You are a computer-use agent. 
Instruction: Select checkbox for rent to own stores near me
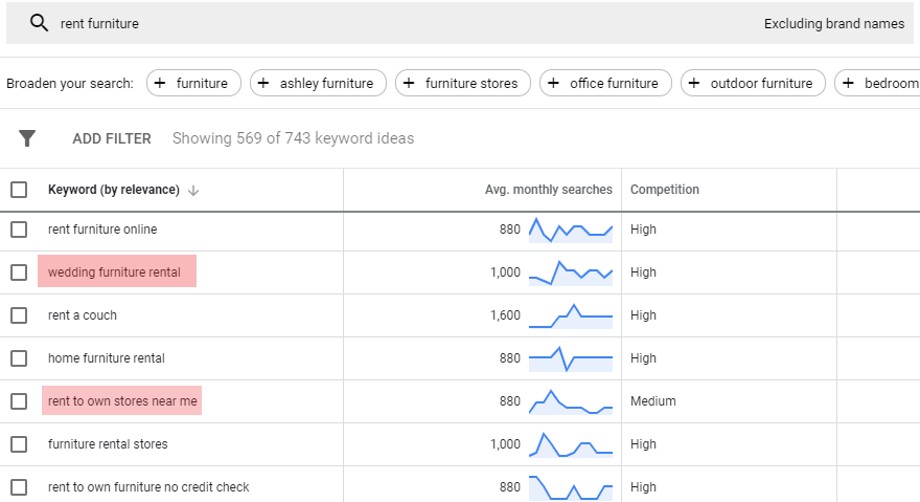click(19, 401)
